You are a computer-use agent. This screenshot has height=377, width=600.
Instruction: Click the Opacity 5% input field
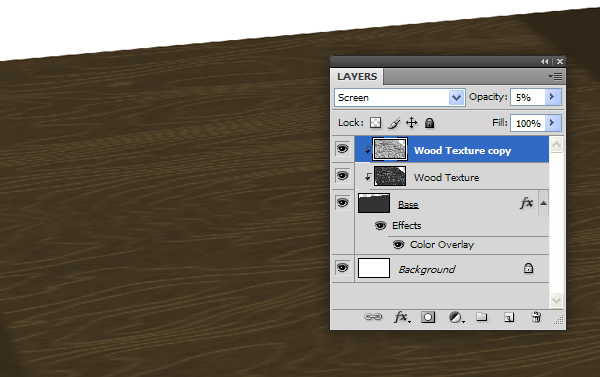click(528, 97)
